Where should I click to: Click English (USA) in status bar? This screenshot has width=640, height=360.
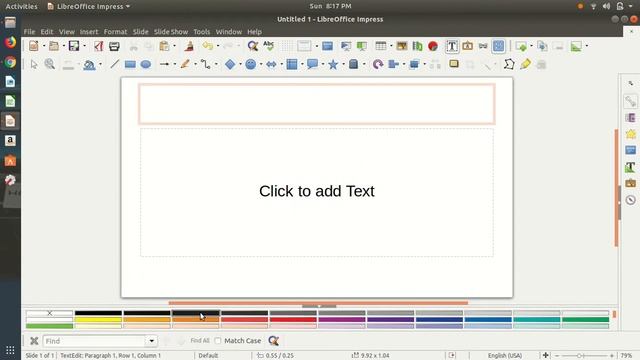[505, 356]
